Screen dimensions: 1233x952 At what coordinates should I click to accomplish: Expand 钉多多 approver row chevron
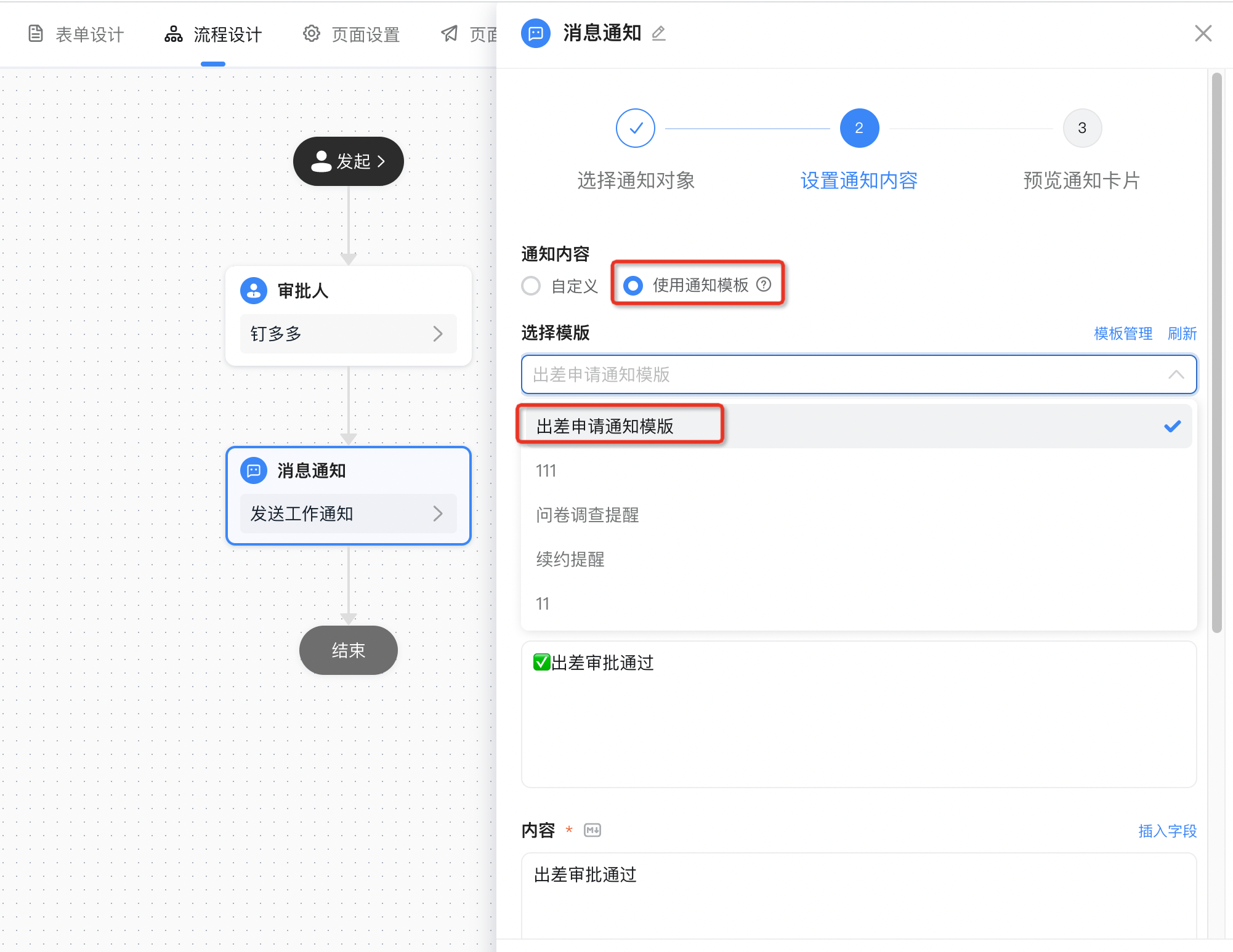437,334
